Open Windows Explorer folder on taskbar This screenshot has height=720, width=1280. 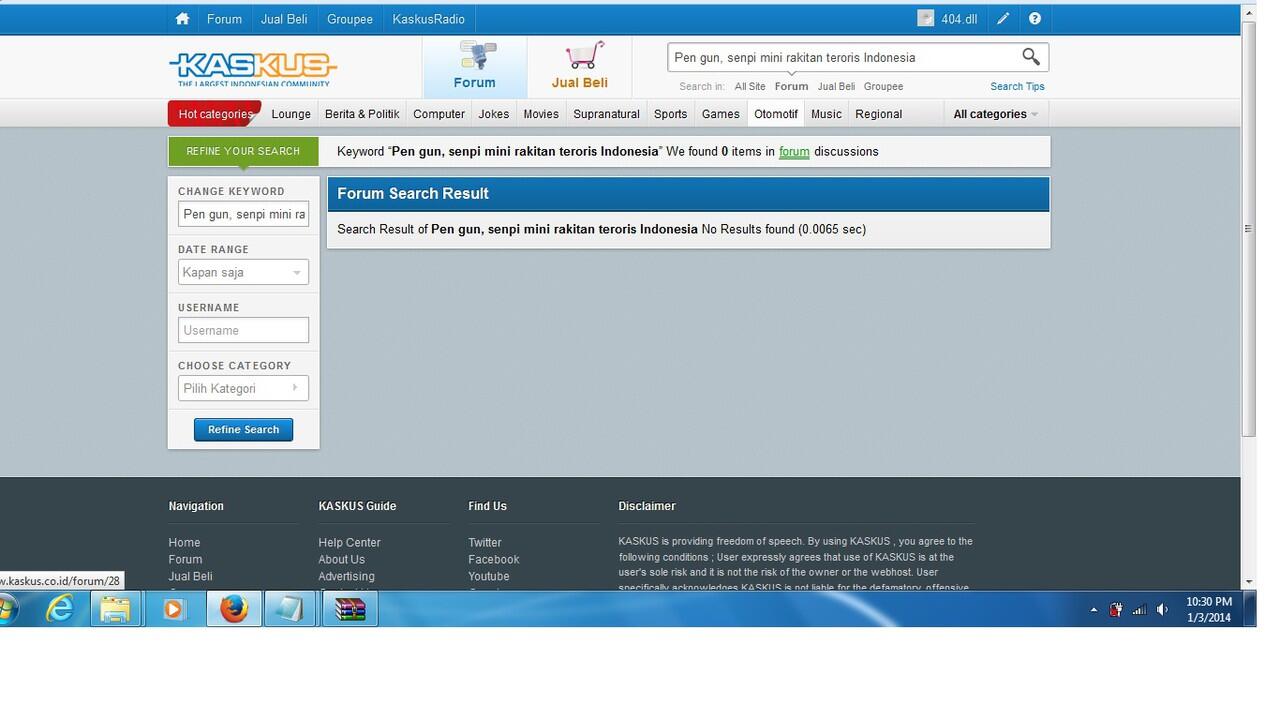(x=116, y=608)
